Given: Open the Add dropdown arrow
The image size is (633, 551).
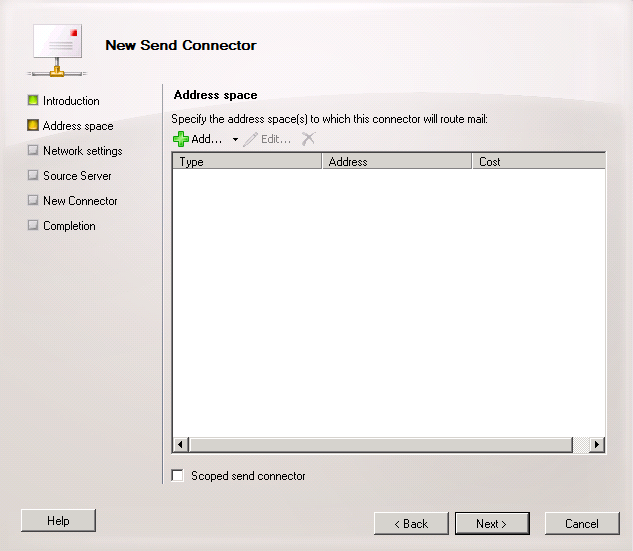Looking at the screenshot, I should tap(235, 140).
